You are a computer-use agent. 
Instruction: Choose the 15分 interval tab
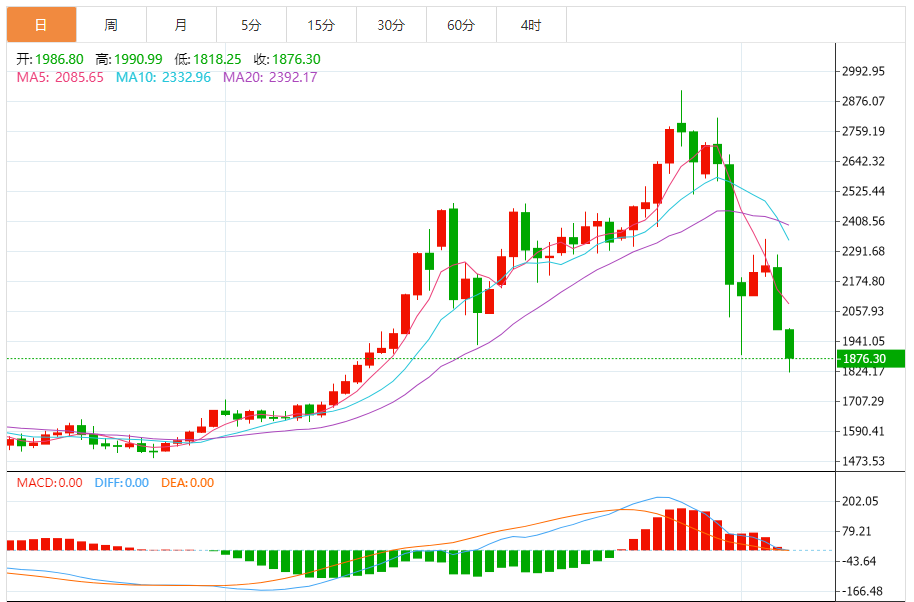pyautogui.click(x=320, y=25)
